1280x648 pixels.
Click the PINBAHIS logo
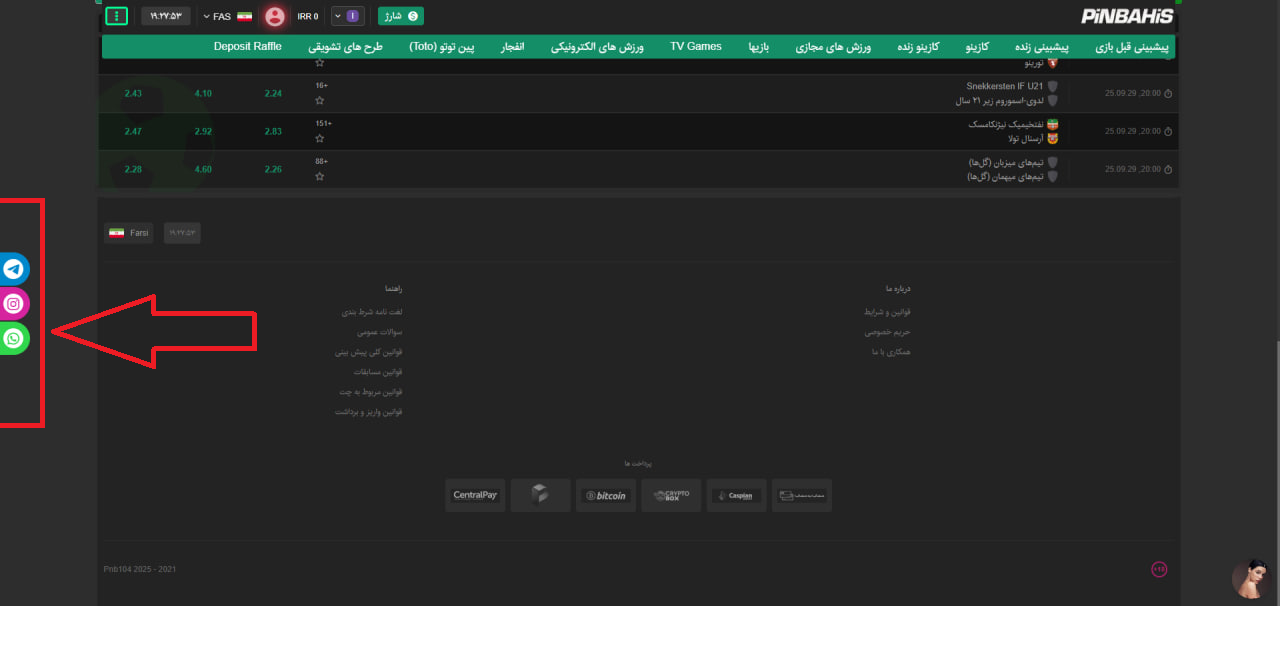1126,16
